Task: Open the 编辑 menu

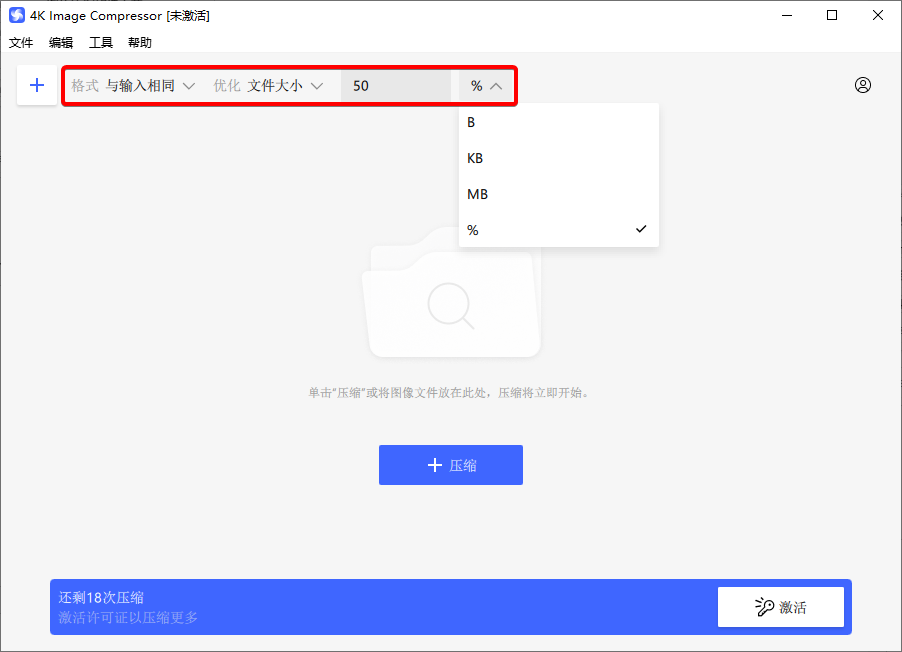Action: (60, 43)
